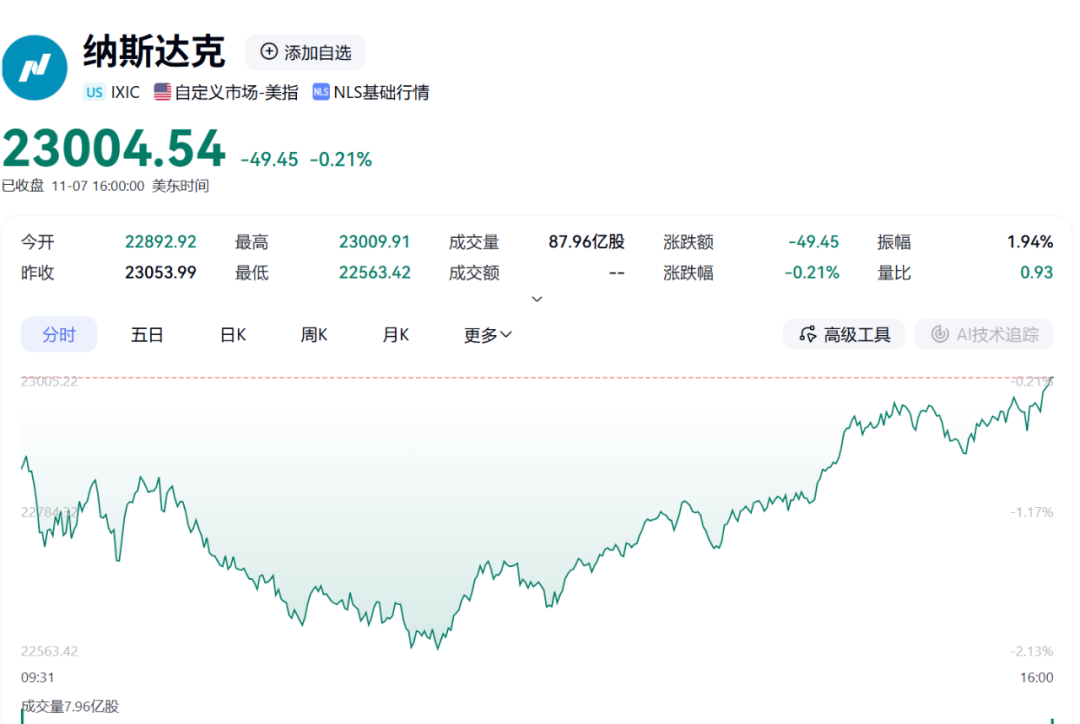Click the AI技术追踪 circular icon
1080x724 pixels.
[939, 335]
